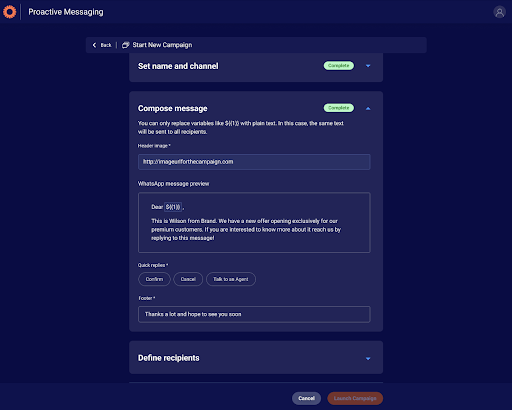
Task: Click the Complete badge on Set name
Action: (339, 66)
